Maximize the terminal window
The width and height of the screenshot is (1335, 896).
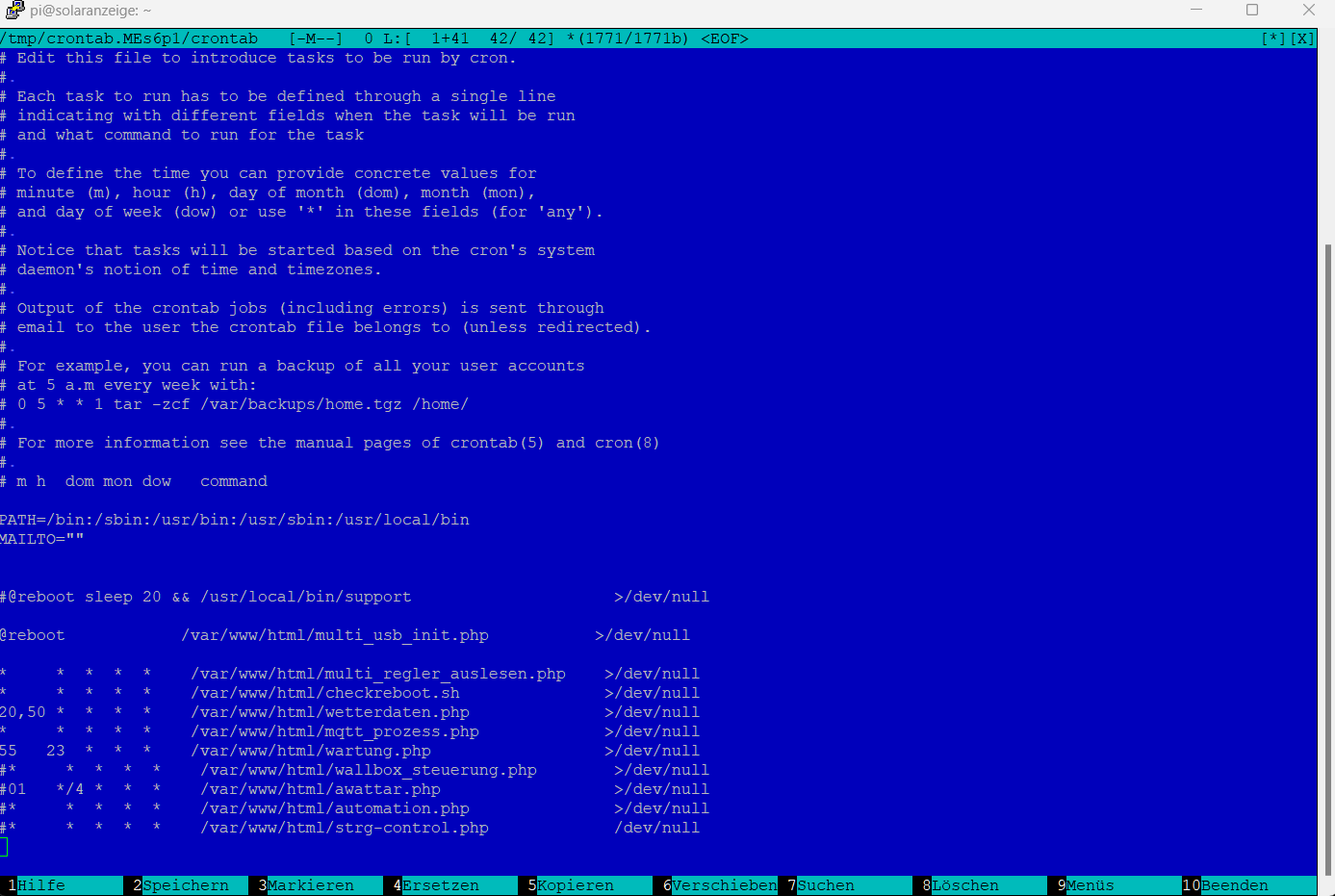[x=1252, y=11]
